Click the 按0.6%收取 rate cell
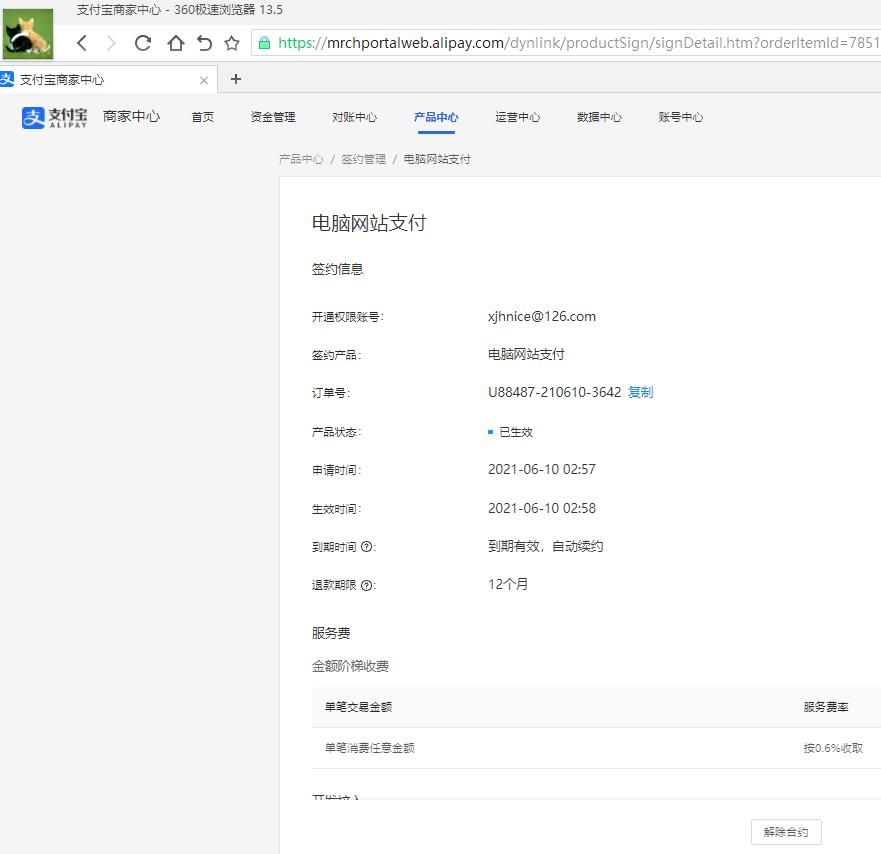This screenshot has height=854, width=881. point(833,748)
